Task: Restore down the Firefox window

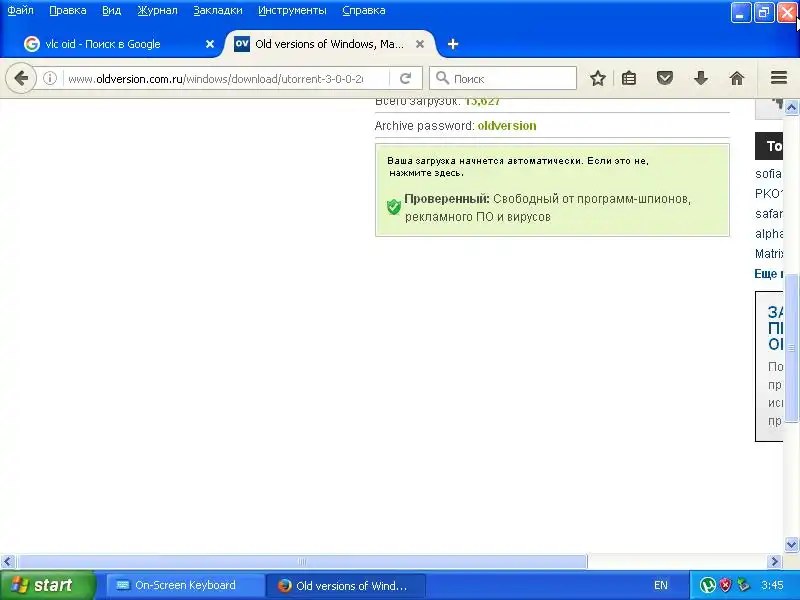Action: (x=764, y=13)
